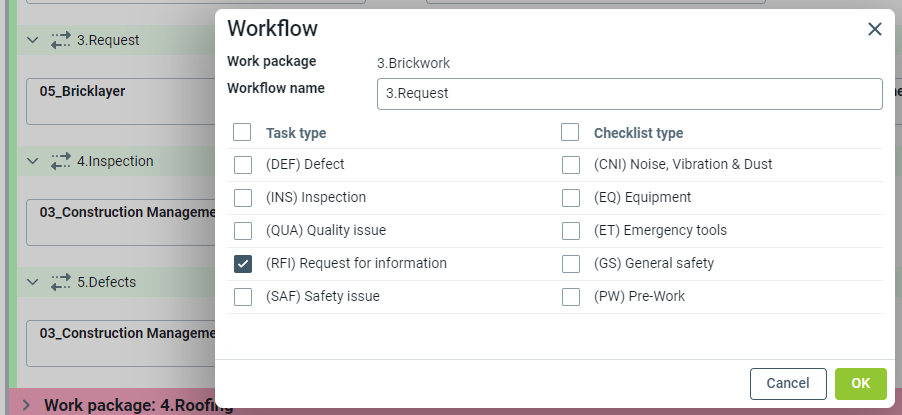The height and width of the screenshot is (415, 902).
Task: Collapse the 3.Request workflow section
Action: tap(32, 40)
